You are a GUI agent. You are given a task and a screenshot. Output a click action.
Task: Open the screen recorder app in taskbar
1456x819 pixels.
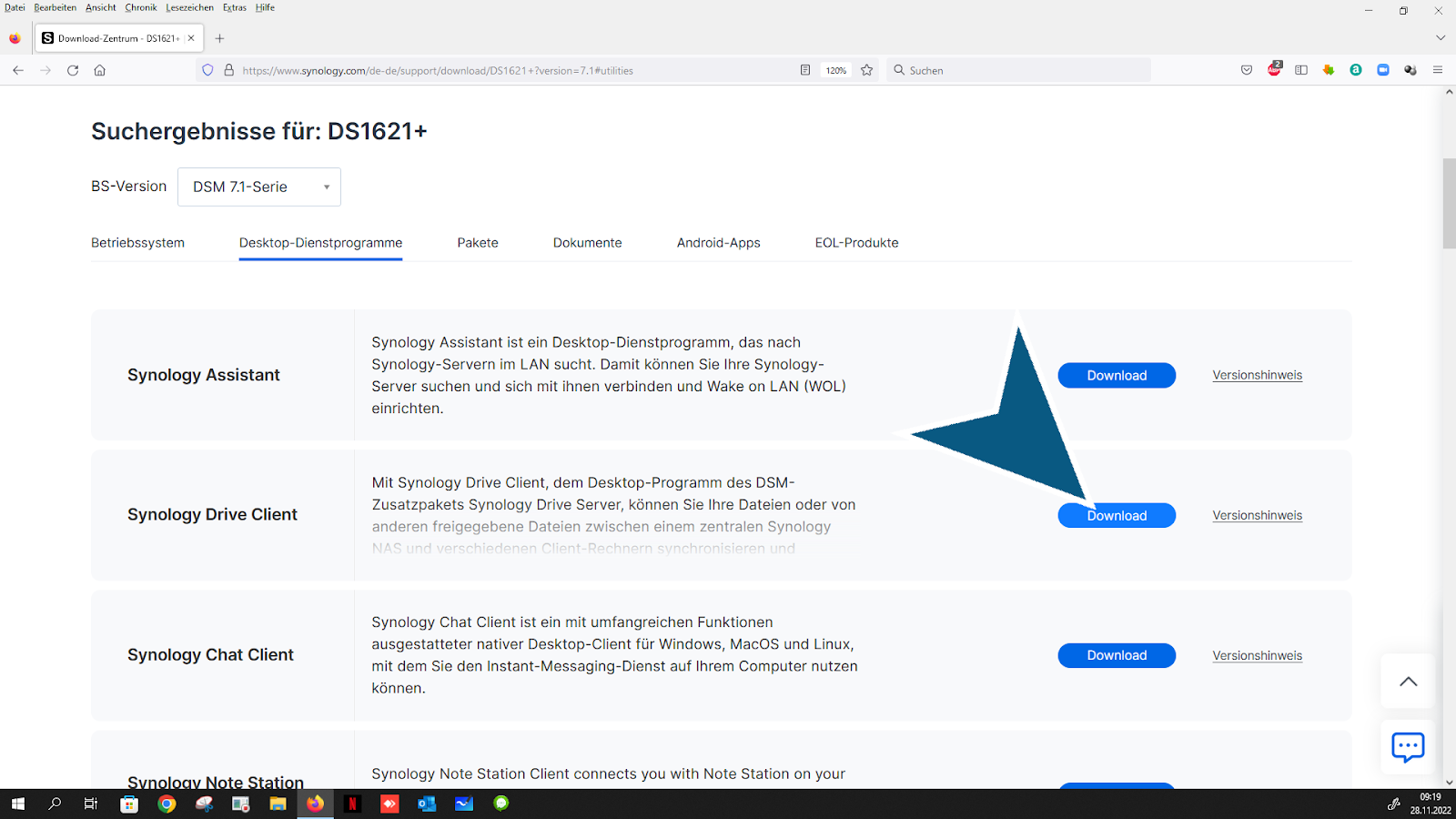(240, 804)
